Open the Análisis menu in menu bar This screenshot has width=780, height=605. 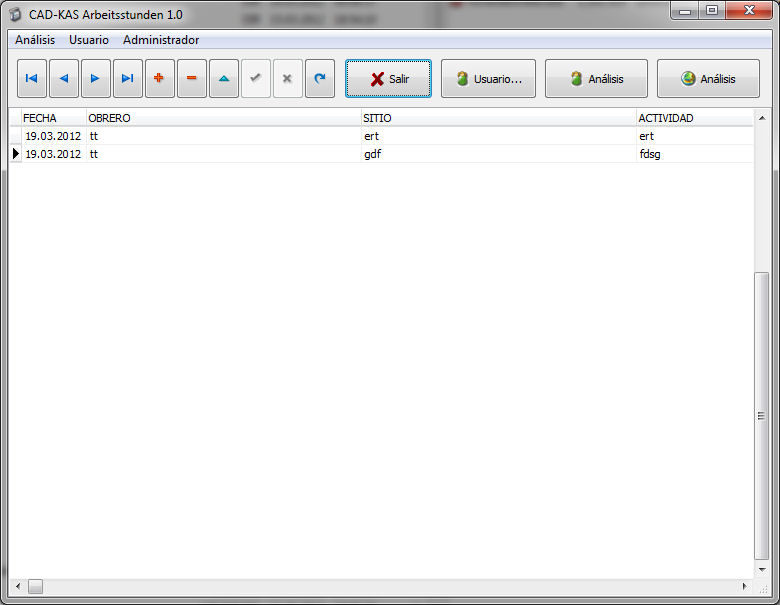(35, 40)
